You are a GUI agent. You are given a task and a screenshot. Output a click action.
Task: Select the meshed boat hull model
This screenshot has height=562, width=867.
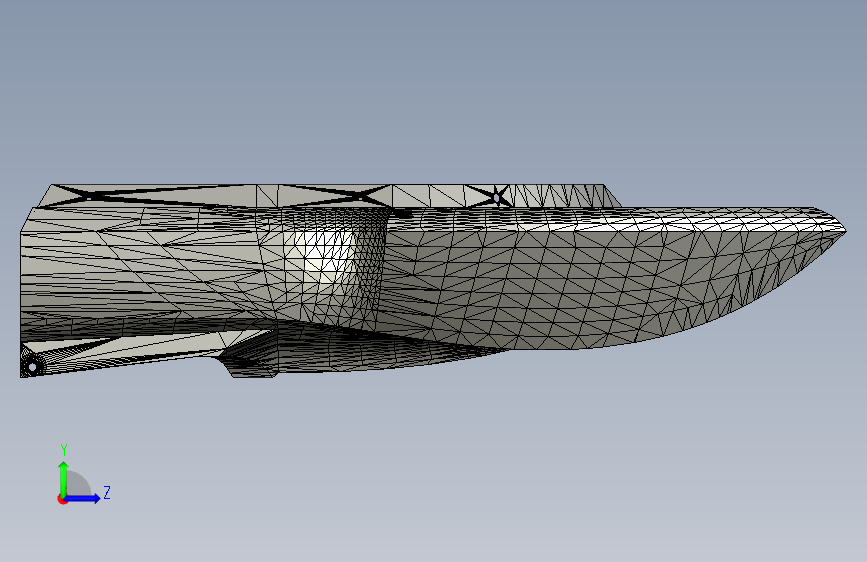(x=433, y=281)
